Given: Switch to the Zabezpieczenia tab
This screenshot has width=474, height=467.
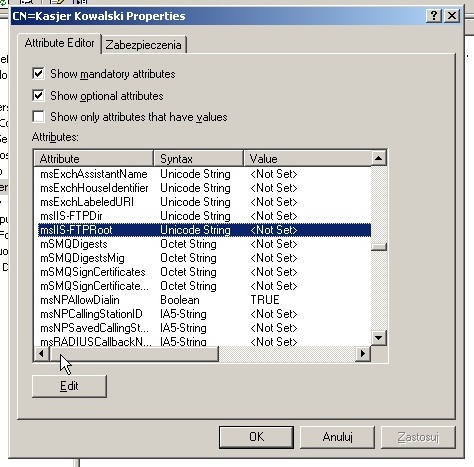Looking at the screenshot, I should coord(143,45).
